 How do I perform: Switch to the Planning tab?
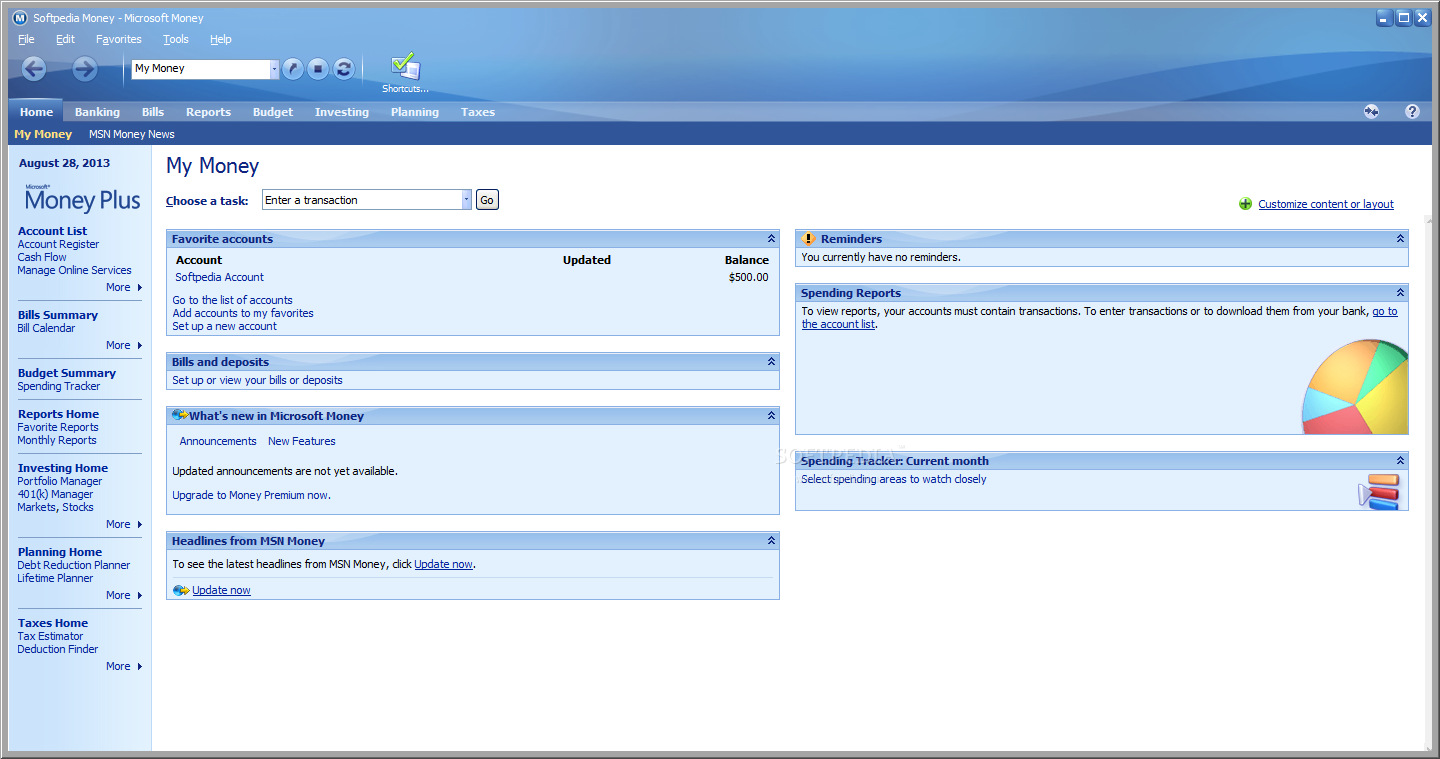click(x=415, y=112)
